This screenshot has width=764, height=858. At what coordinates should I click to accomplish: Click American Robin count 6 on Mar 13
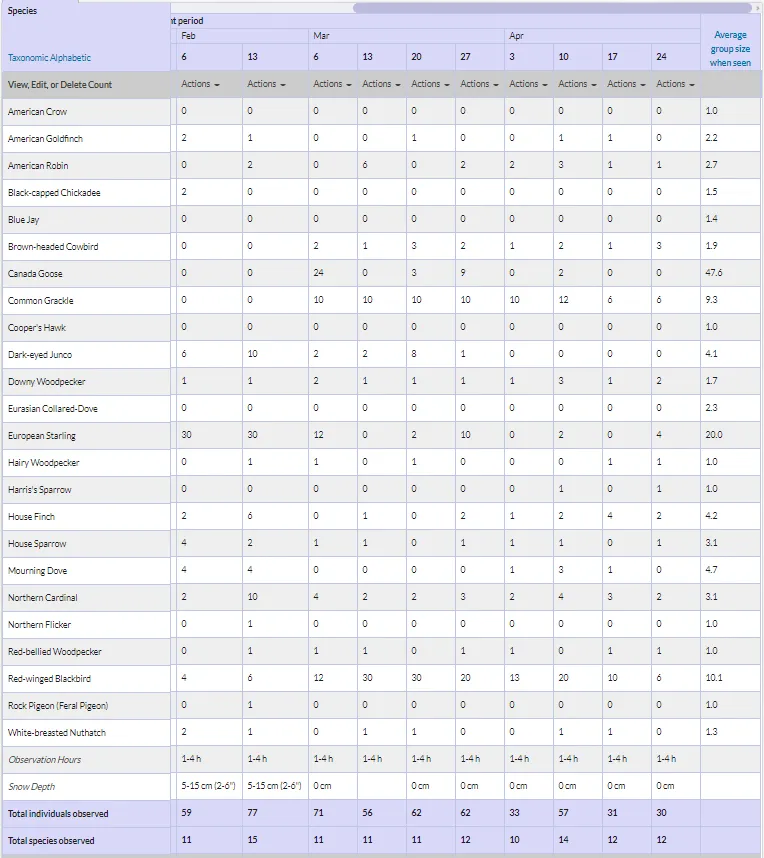(x=365, y=165)
